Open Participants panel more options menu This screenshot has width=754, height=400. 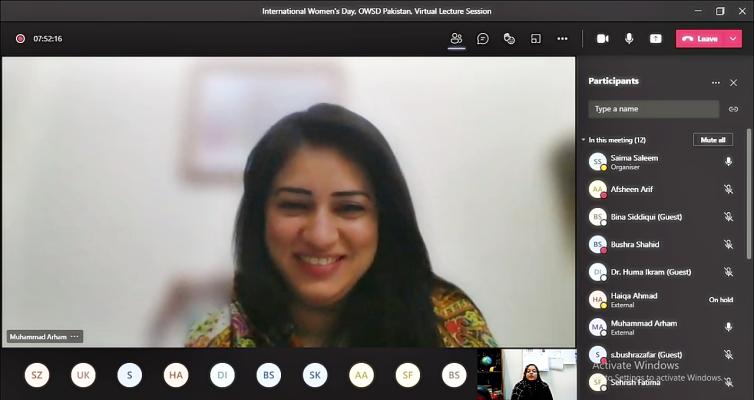(715, 82)
